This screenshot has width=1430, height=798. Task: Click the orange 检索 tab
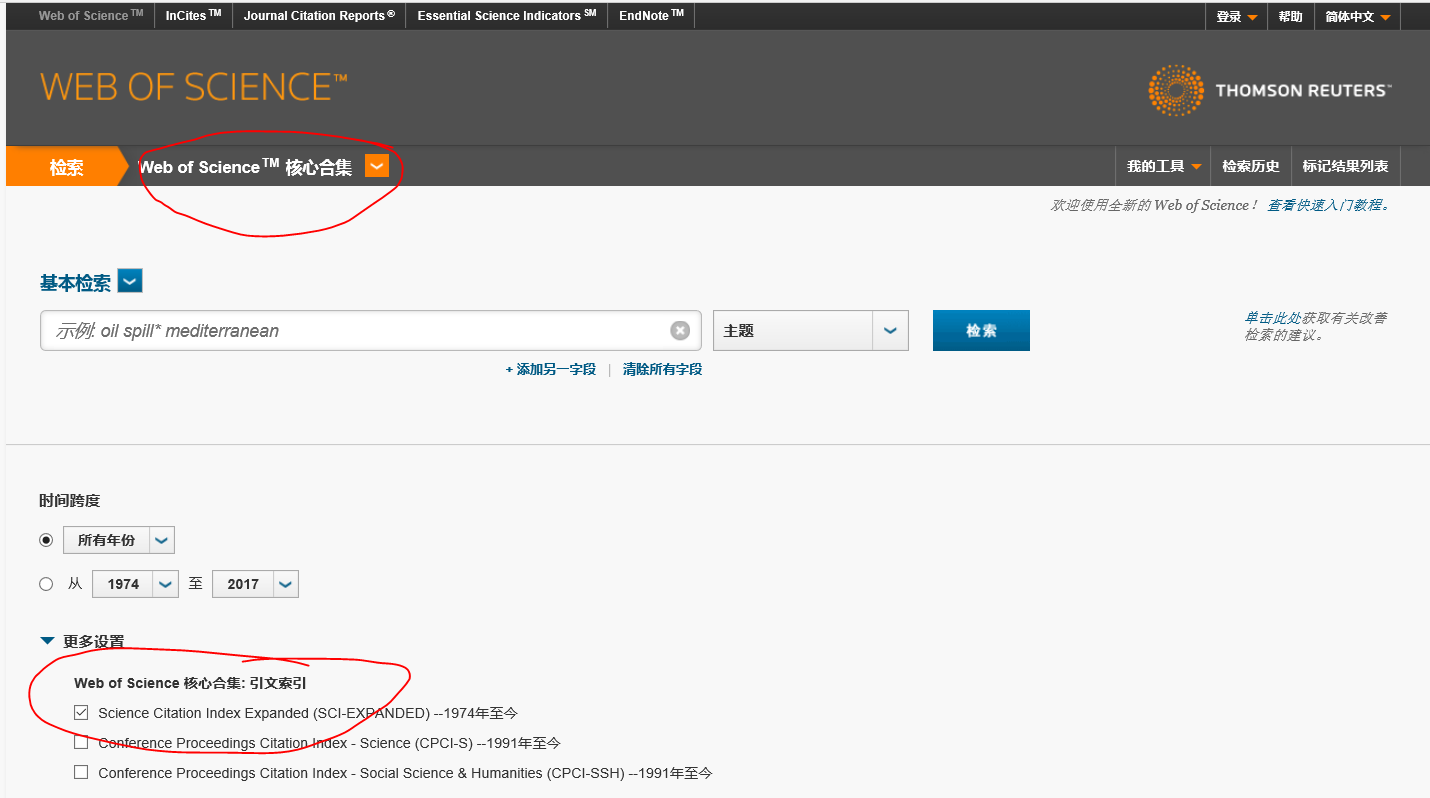[x=66, y=167]
